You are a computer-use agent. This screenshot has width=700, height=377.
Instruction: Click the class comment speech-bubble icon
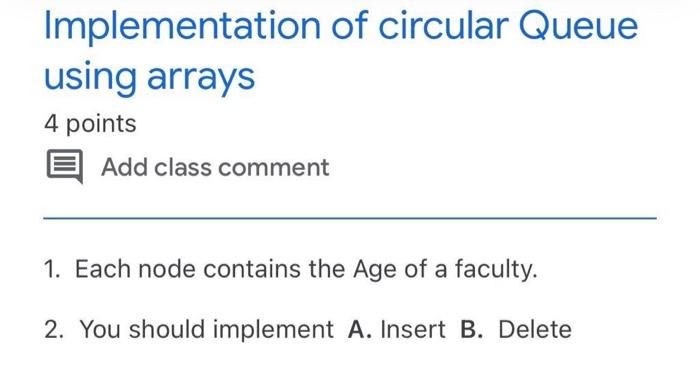pyautogui.click(x=65, y=166)
